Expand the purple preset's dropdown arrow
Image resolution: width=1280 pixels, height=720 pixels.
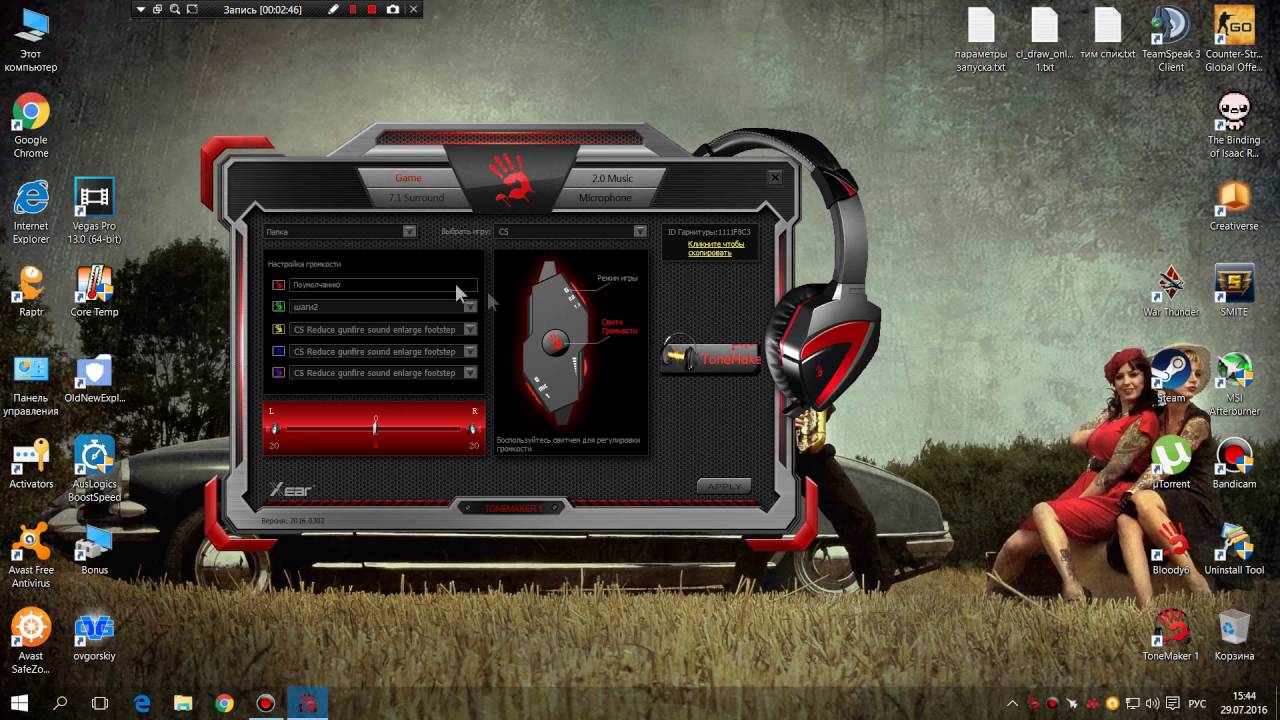pyautogui.click(x=470, y=373)
